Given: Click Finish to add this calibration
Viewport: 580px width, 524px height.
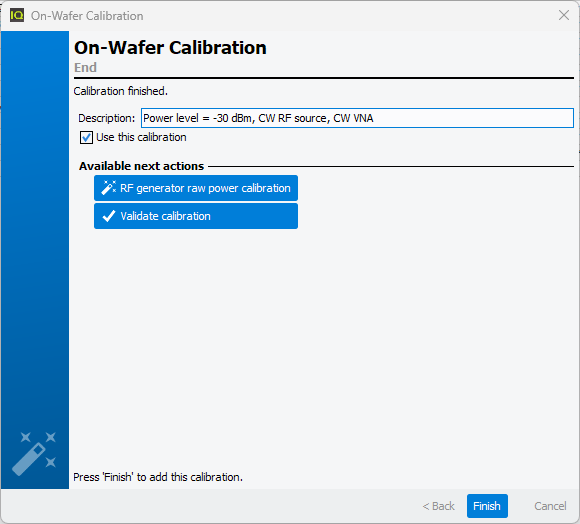Looking at the screenshot, I should point(487,506).
